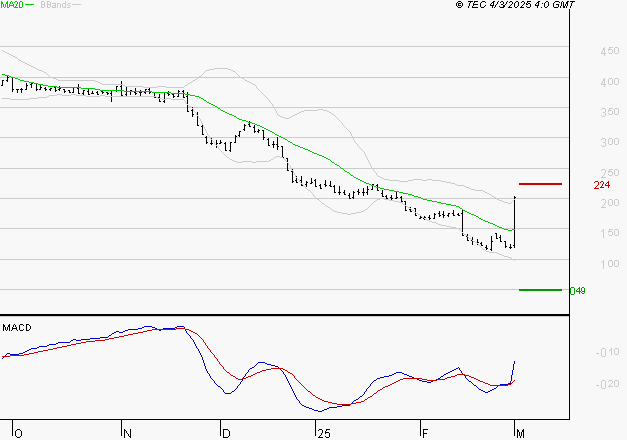Click the 250 price axis label
This screenshot has width=627, height=440.
click(x=609, y=173)
